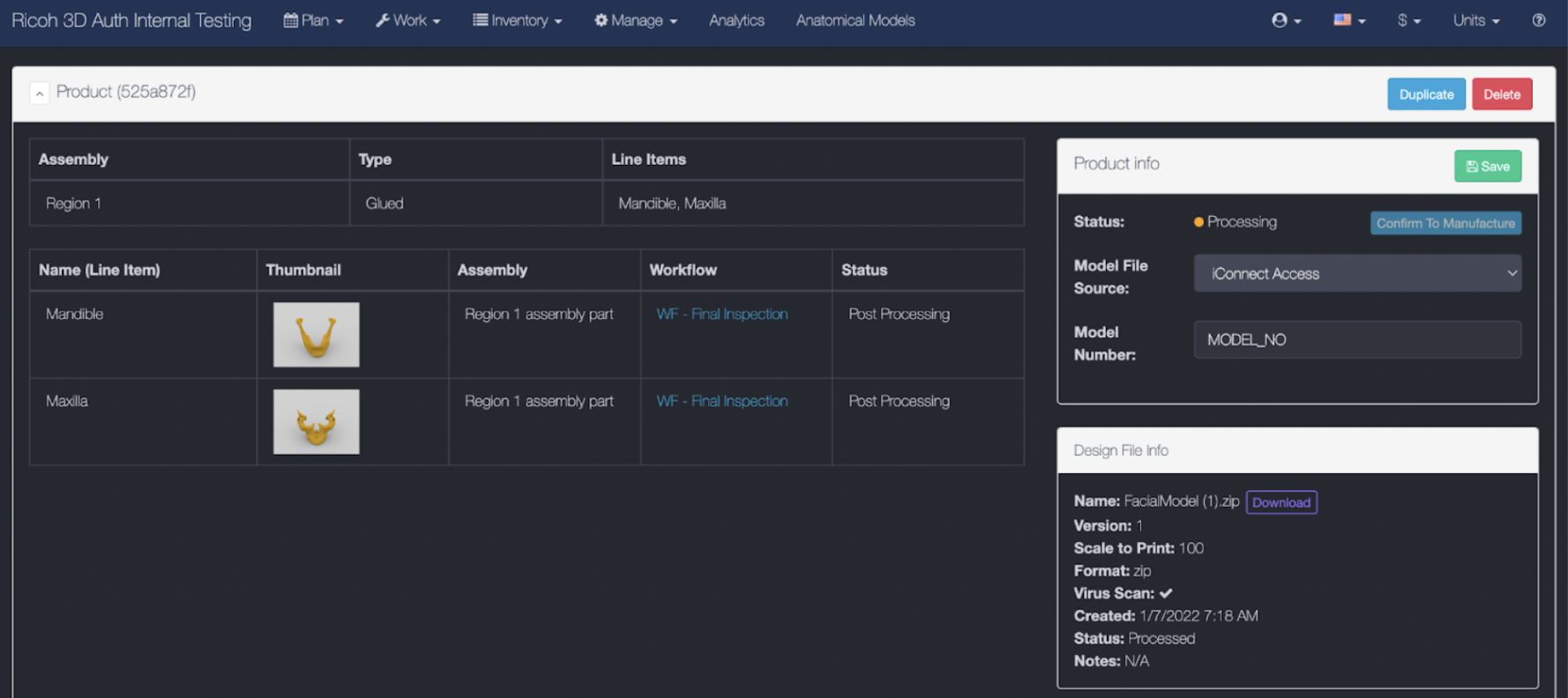Open the Anatomical Models page
The width and height of the screenshot is (1568, 698).
click(855, 20)
